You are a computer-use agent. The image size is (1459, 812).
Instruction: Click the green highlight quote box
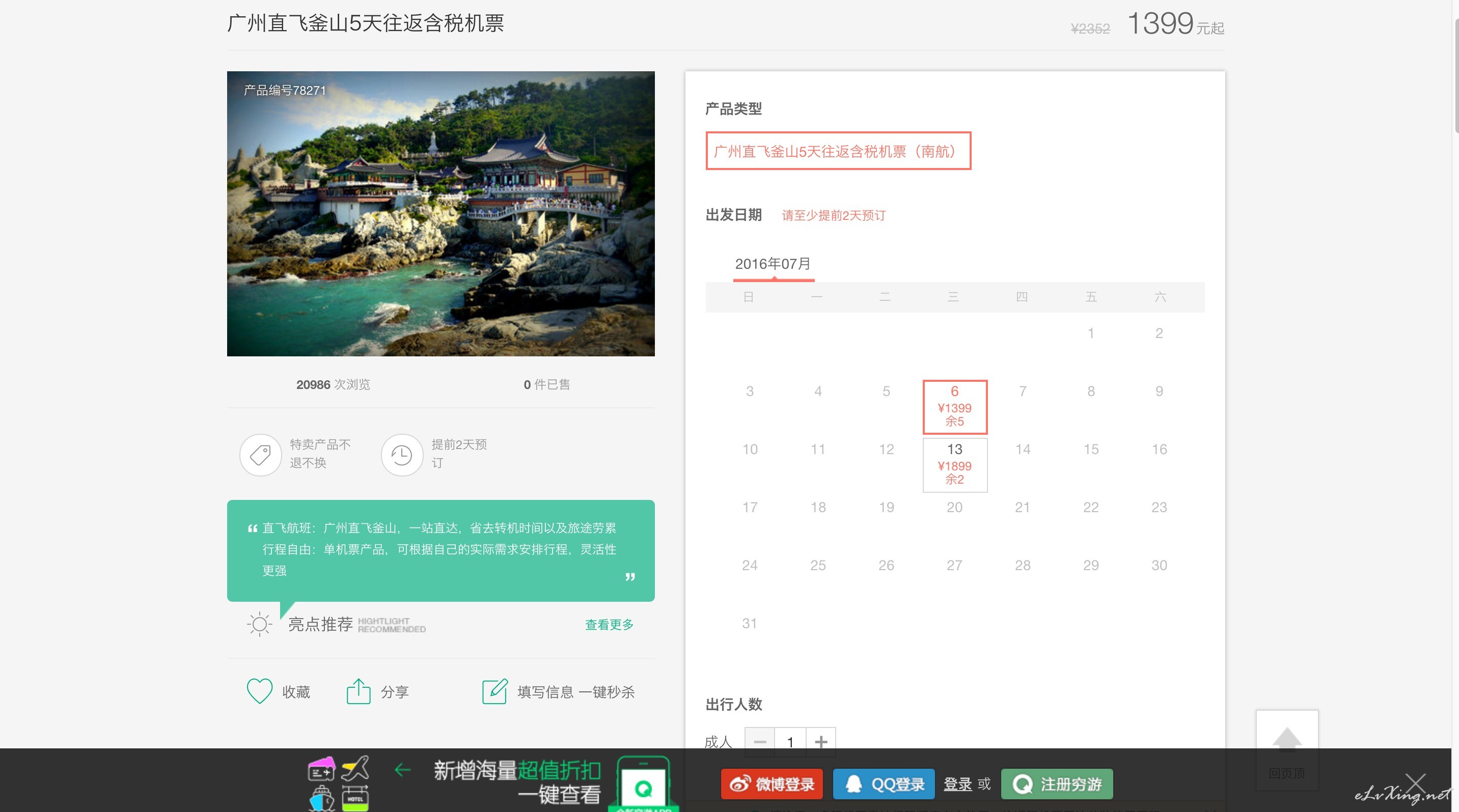(x=441, y=550)
